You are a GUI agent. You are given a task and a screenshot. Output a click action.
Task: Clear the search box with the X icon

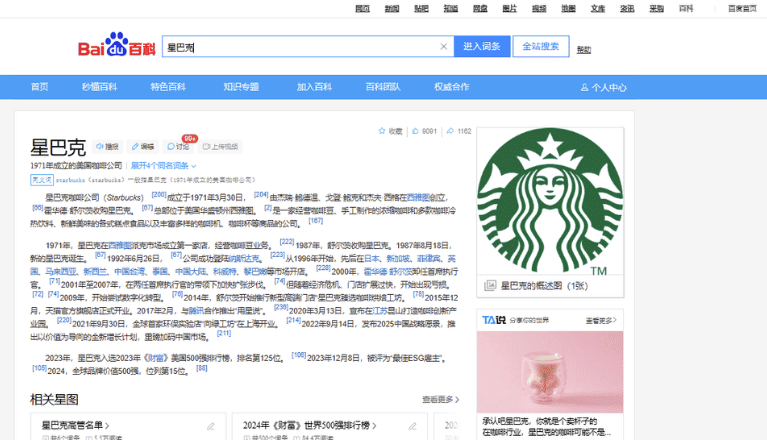point(444,46)
